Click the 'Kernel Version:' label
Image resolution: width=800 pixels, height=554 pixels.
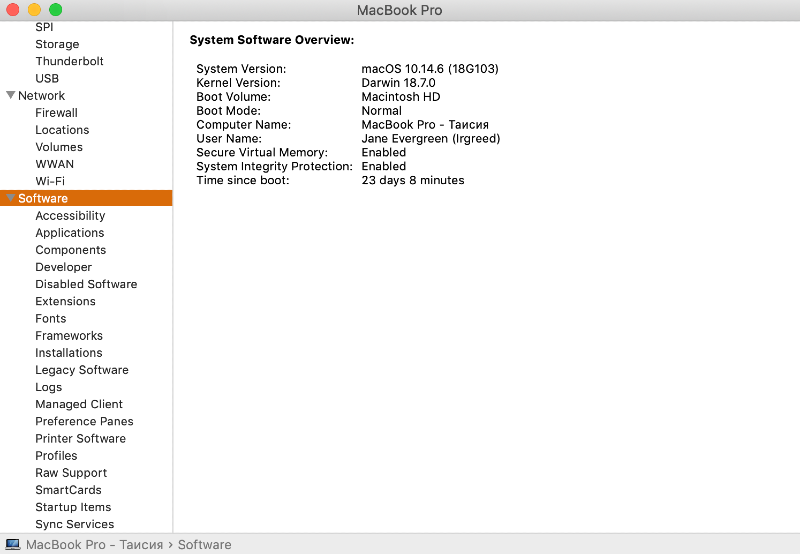click(x=238, y=83)
